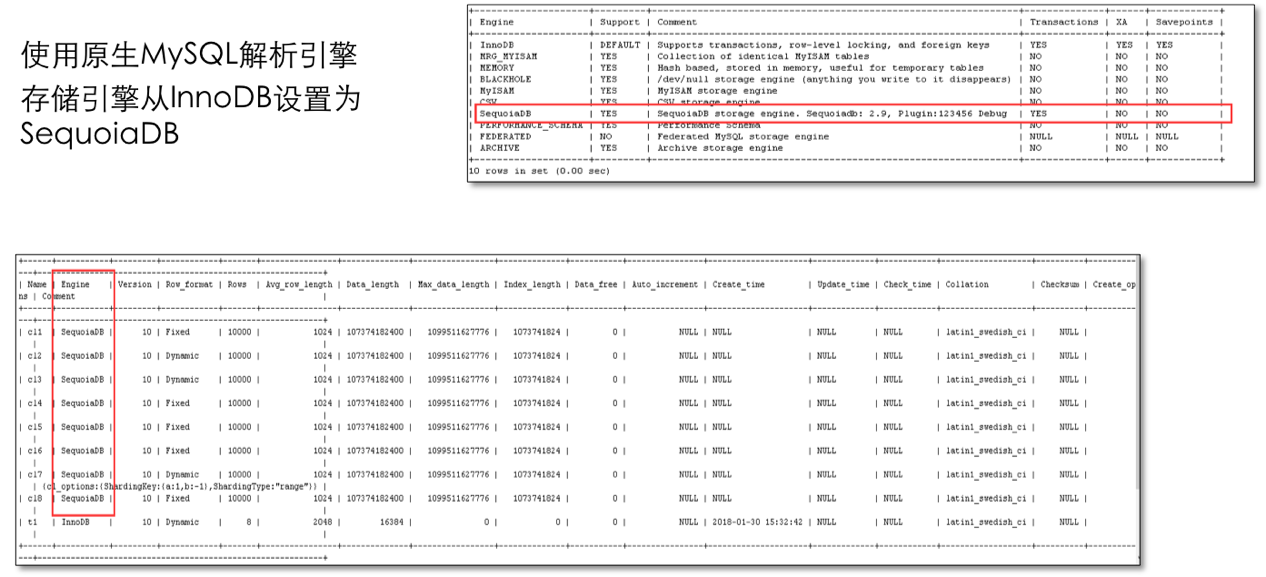Click the 'Savepoints' column header
The height and width of the screenshot is (577, 1266).
(x=1184, y=22)
